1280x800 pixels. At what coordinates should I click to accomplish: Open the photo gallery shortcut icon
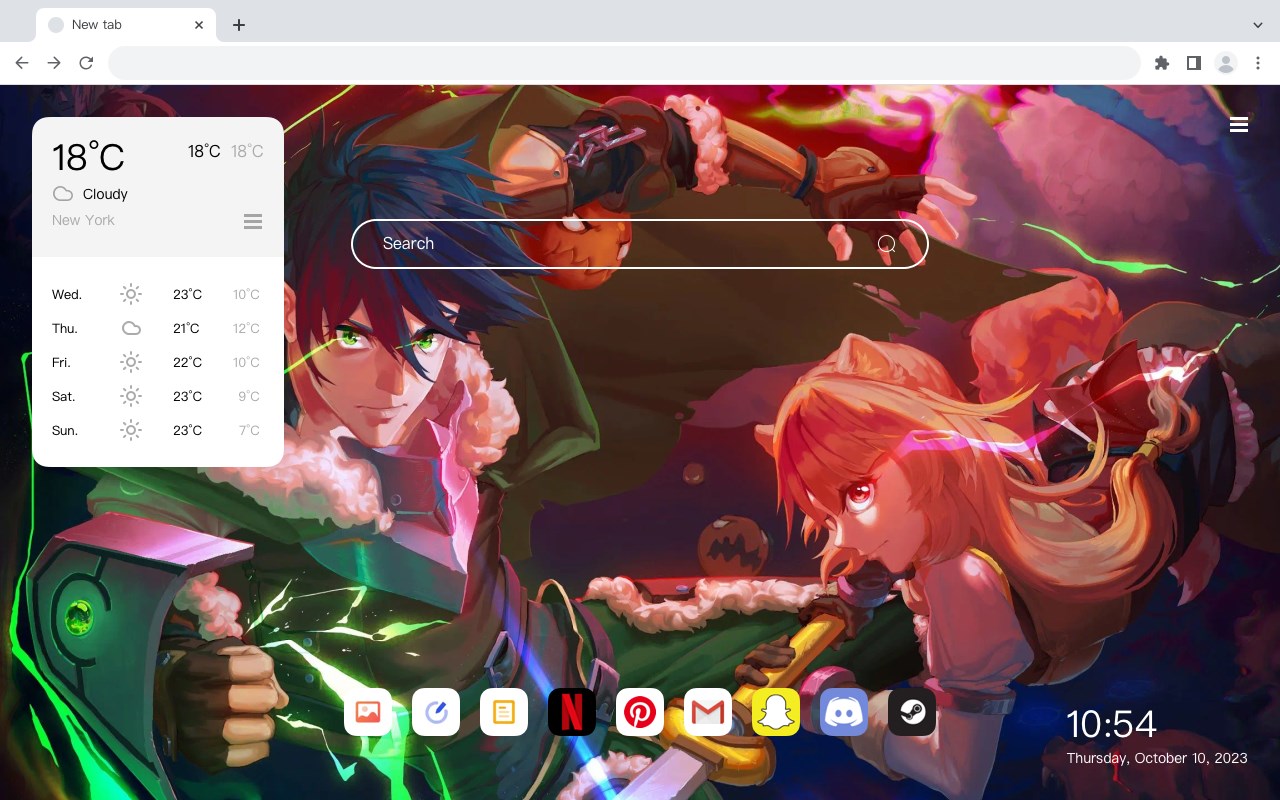click(x=368, y=712)
